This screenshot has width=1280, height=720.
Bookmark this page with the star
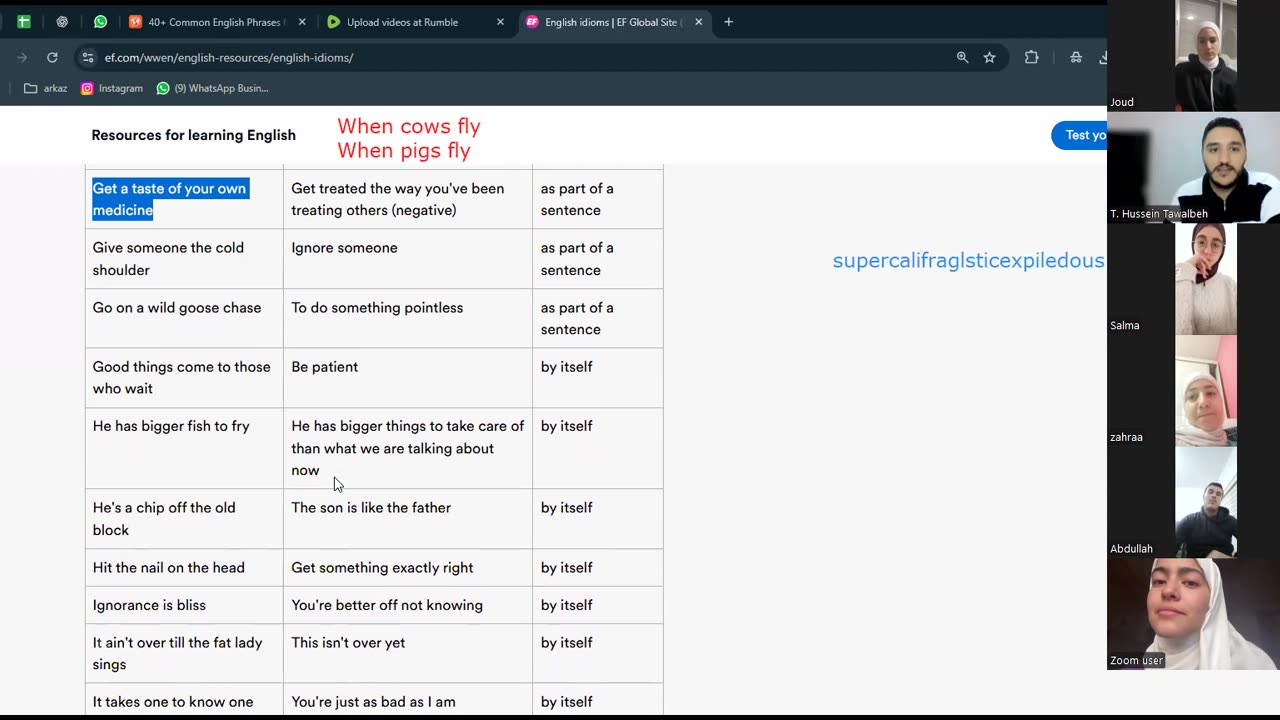(x=989, y=57)
